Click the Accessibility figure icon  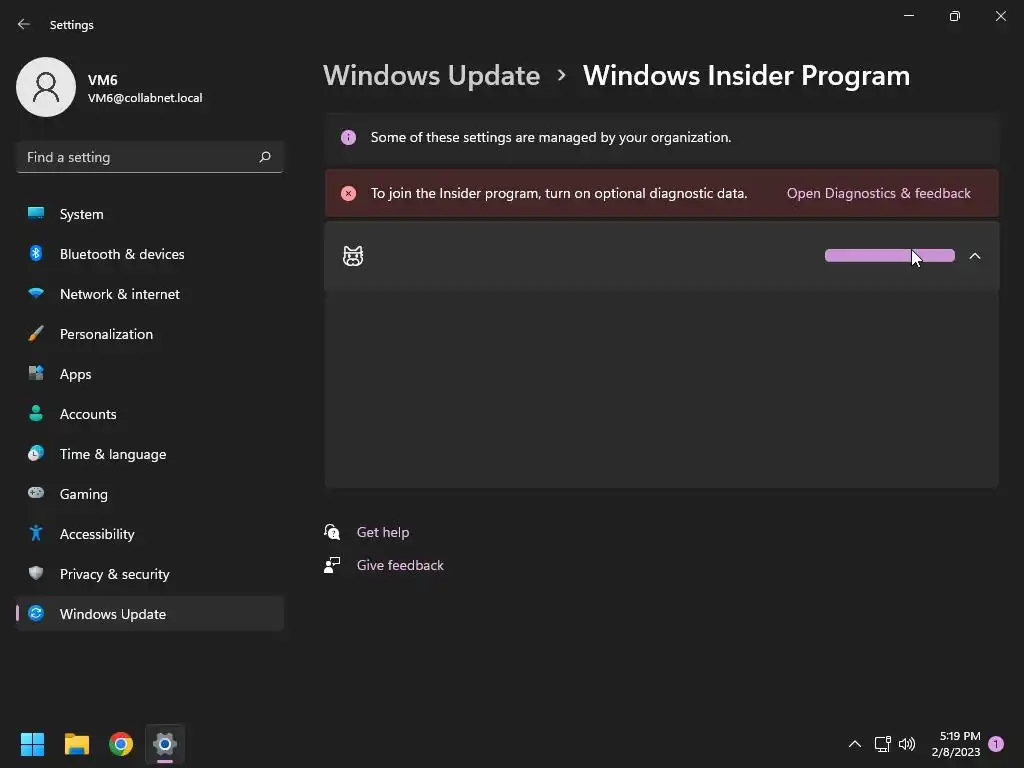tap(36, 534)
